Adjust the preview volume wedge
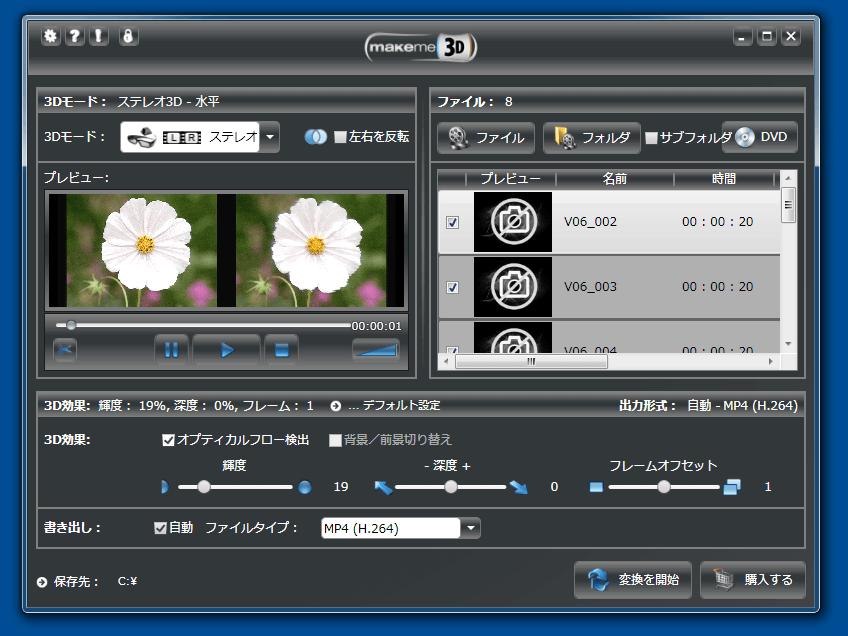The height and width of the screenshot is (636, 848). (376, 349)
